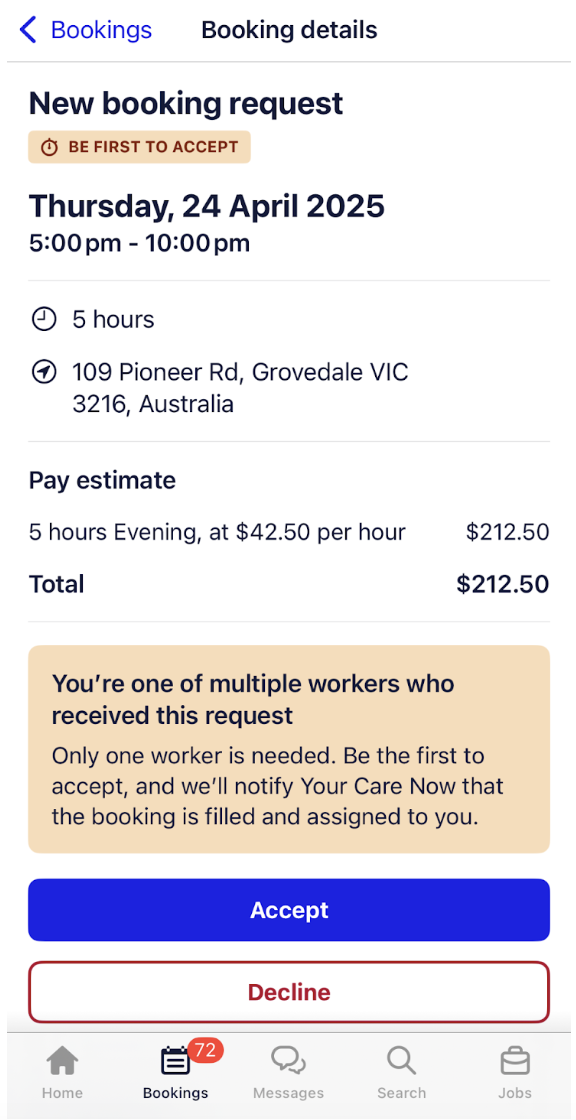Tap the timer icon in Be First badge
The image size is (576, 1120).
[49, 148]
